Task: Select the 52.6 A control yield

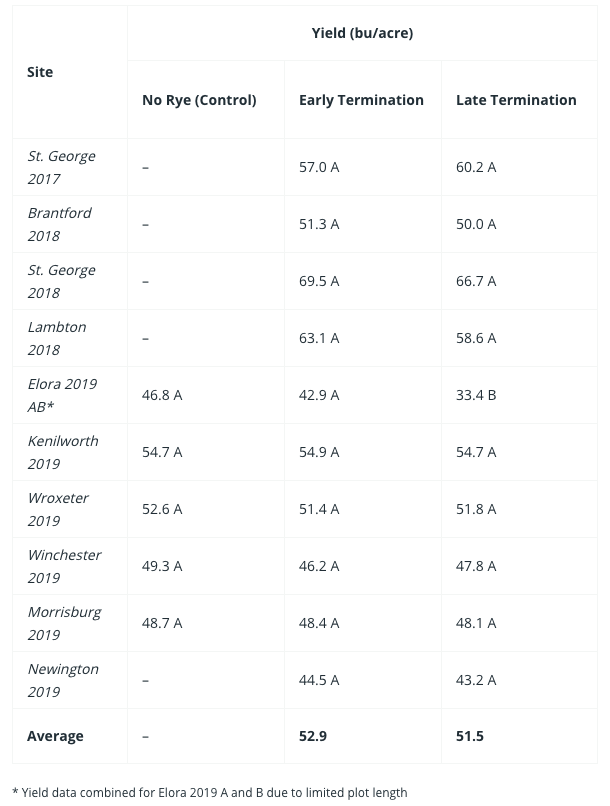Action: tap(162, 509)
